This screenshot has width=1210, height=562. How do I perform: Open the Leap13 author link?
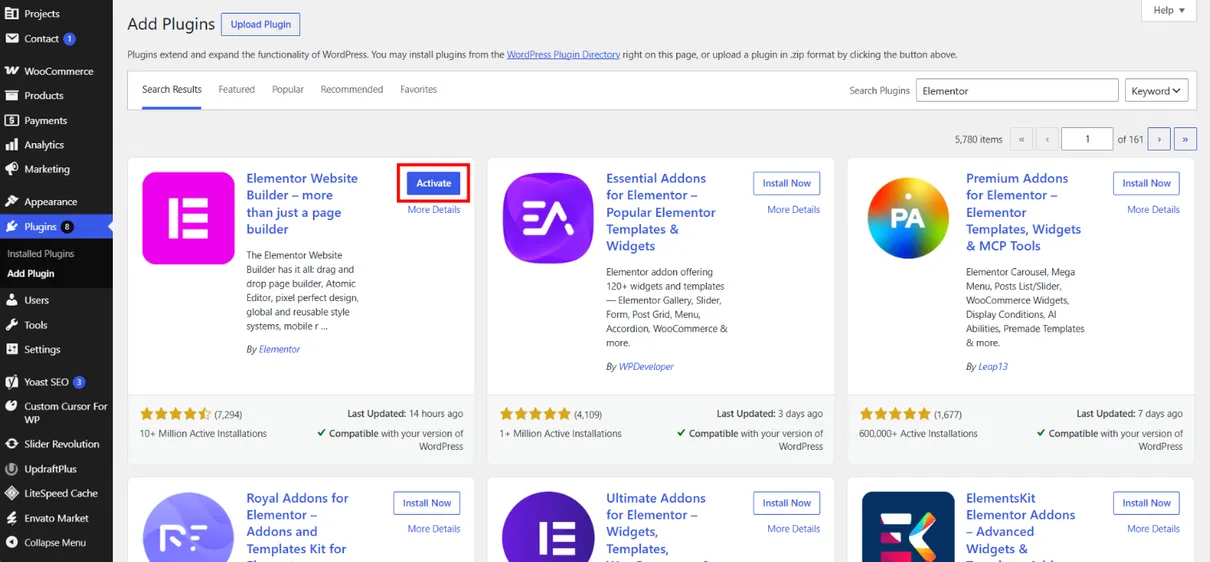coord(993,367)
